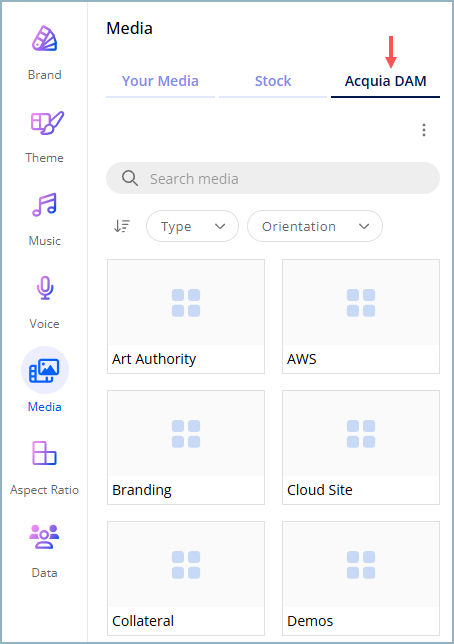Open the Theme panel icon
Image resolution: width=454 pixels, height=644 pixels.
click(47, 122)
